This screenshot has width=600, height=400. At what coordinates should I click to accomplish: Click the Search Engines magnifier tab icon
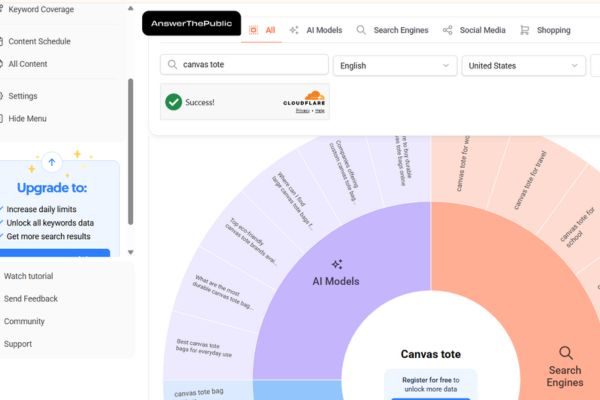pos(361,30)
